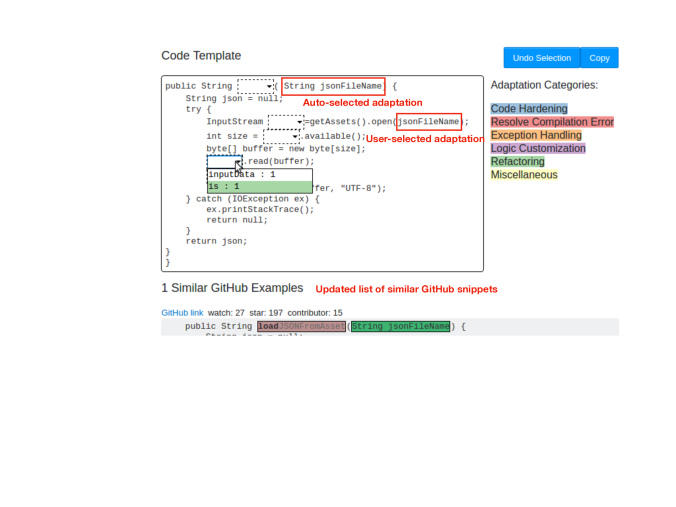
Task: Click the 'Adaptation Categories:' label
Action: coord(544,85)
